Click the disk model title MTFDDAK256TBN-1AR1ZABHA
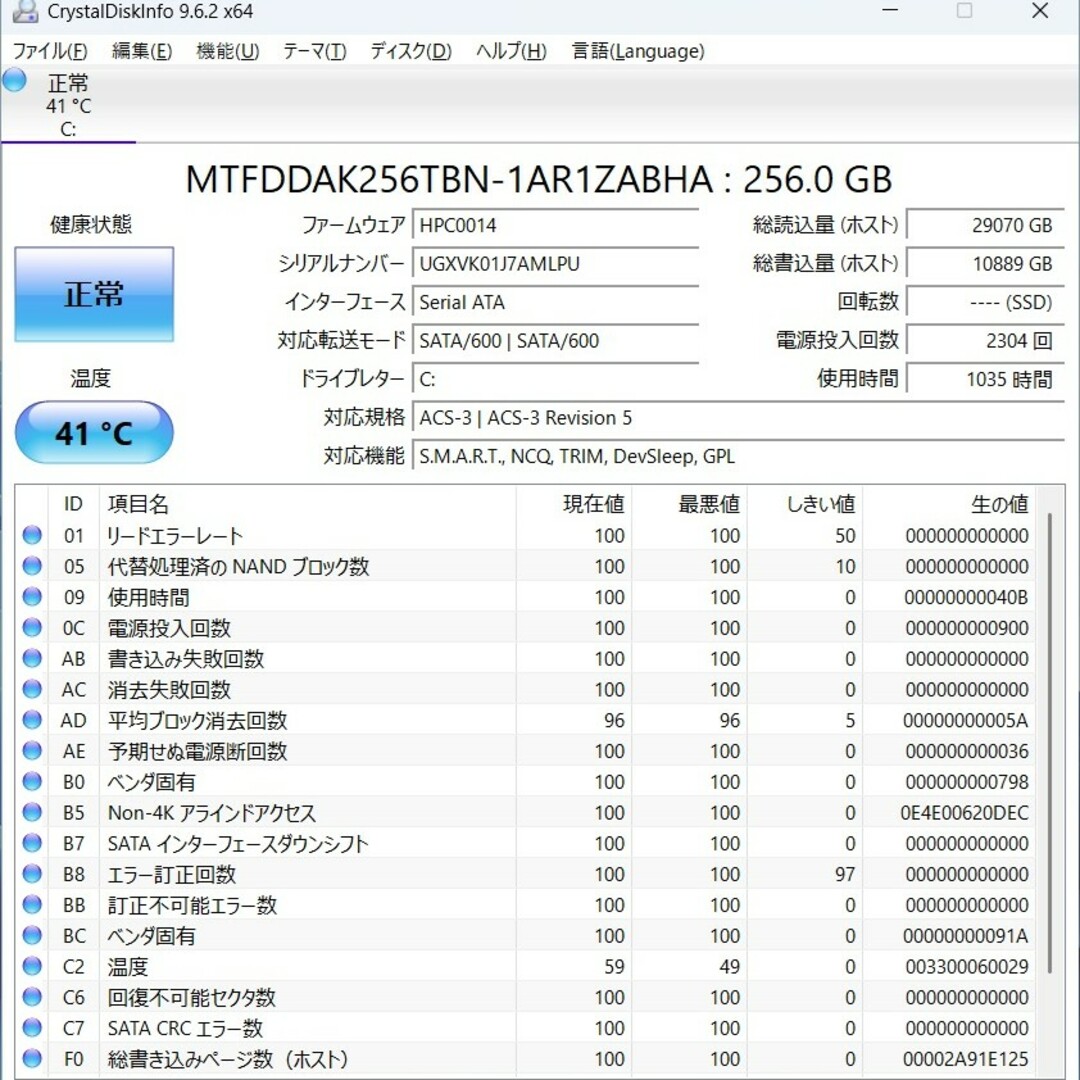Viewport: 1080px width, 1080px height. (449, 179)
